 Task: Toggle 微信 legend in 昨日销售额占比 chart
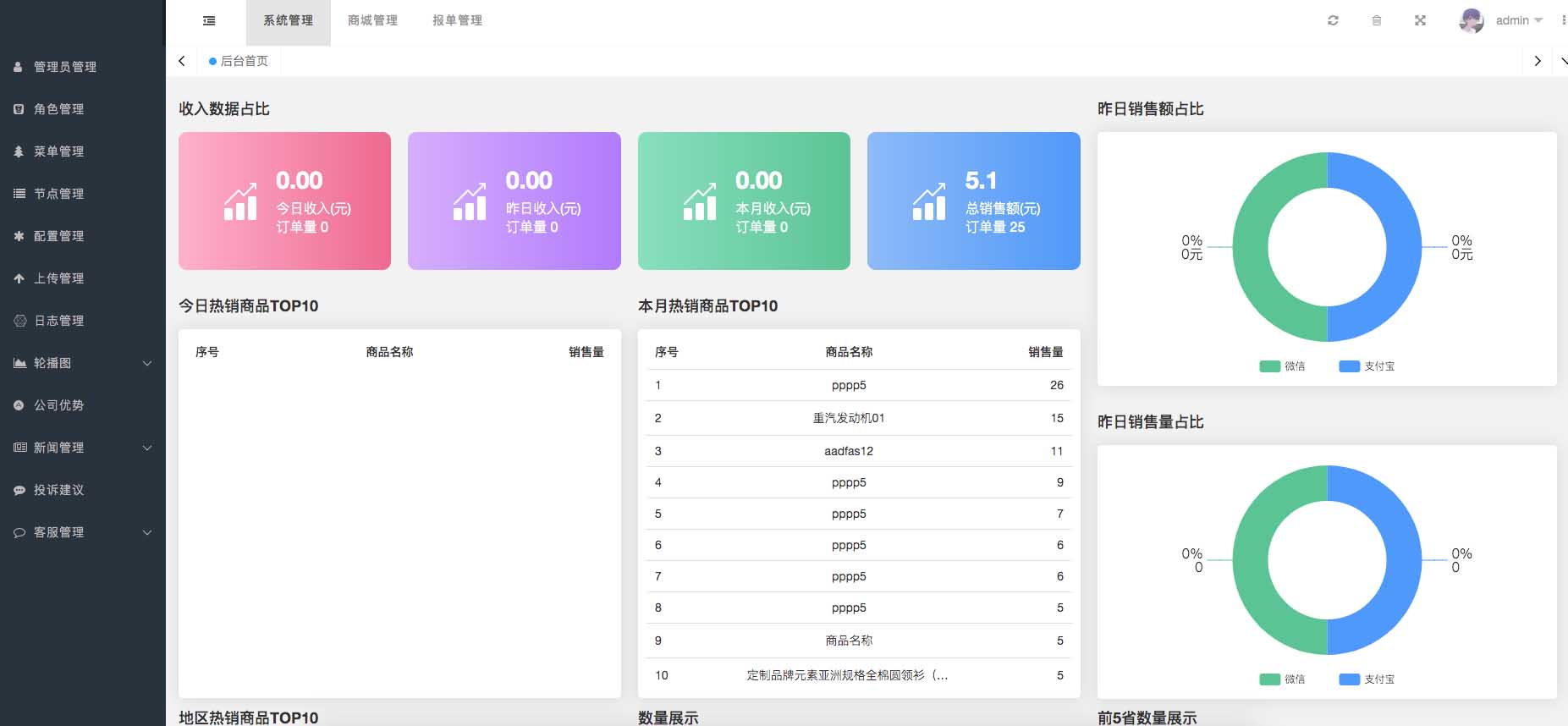1282,366
